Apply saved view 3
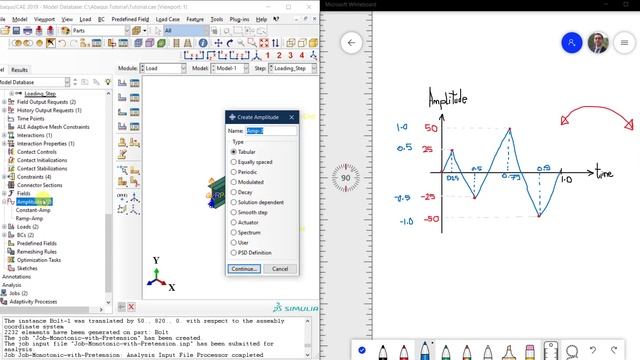Image resolution: width=640 pixels, height=360 pixels. coord(291,55)
